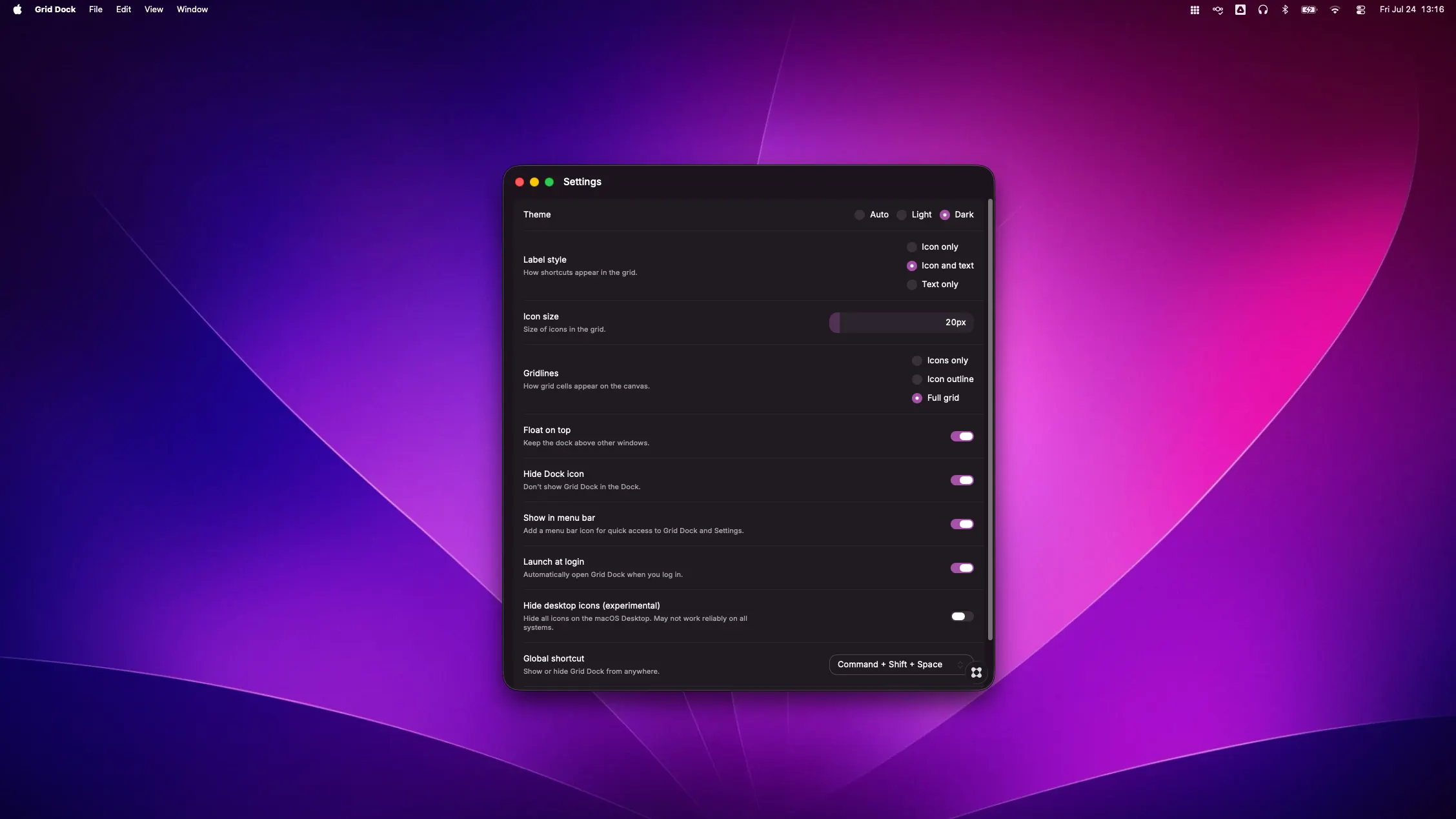Disable the Float on top switch

pos(962,436)
